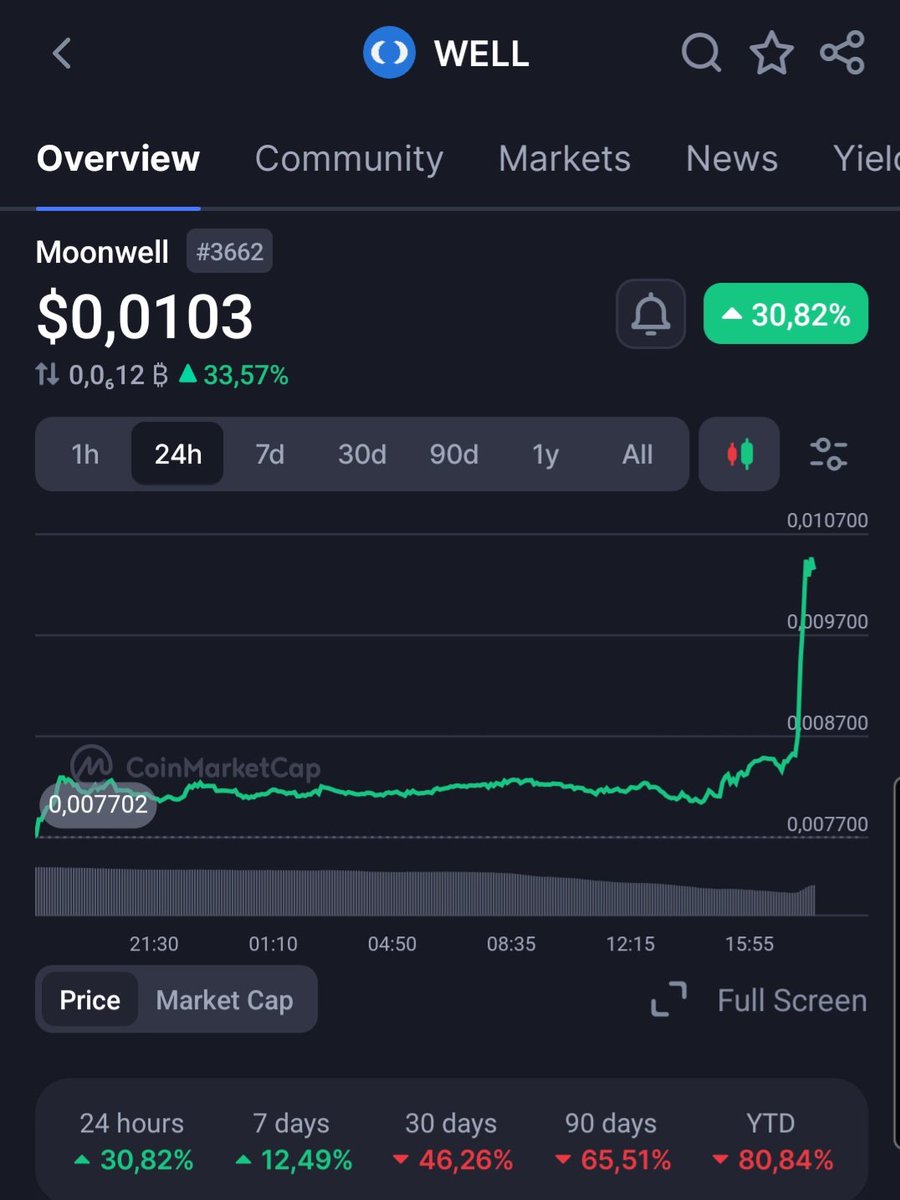Go to the News tab
This screenshot has height=1200, width=900.
click(x=732, y=159)
